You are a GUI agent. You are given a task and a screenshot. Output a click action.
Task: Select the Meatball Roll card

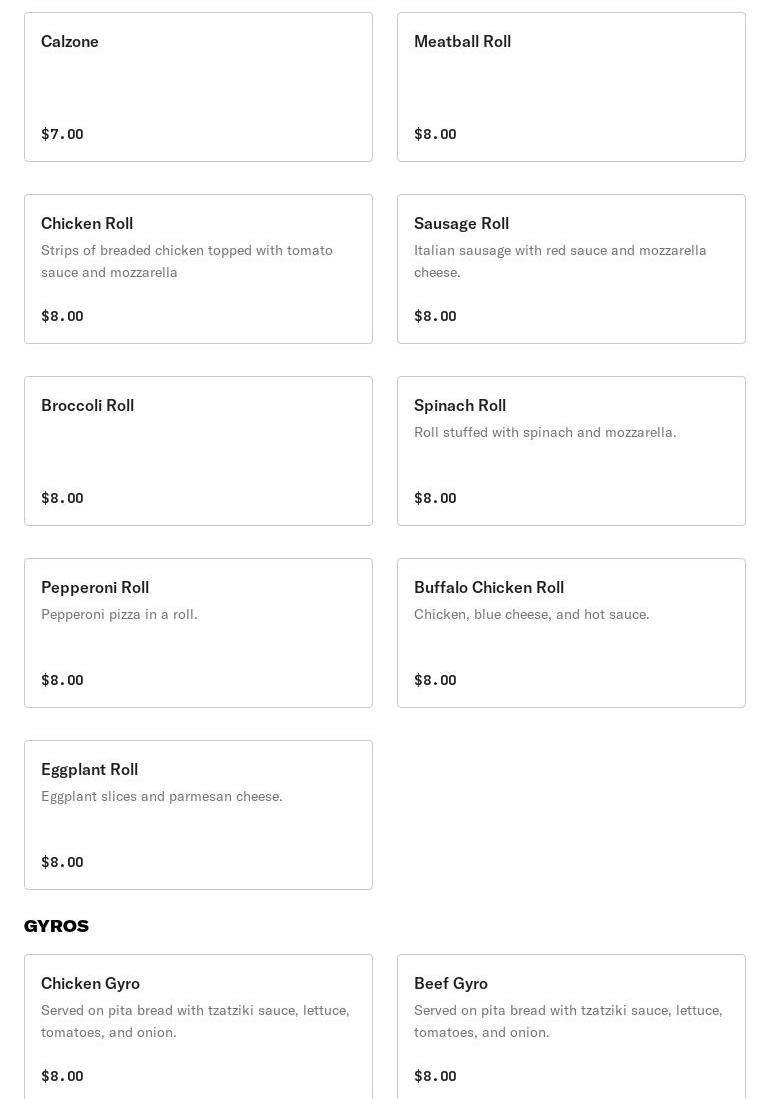click(571, 87)
